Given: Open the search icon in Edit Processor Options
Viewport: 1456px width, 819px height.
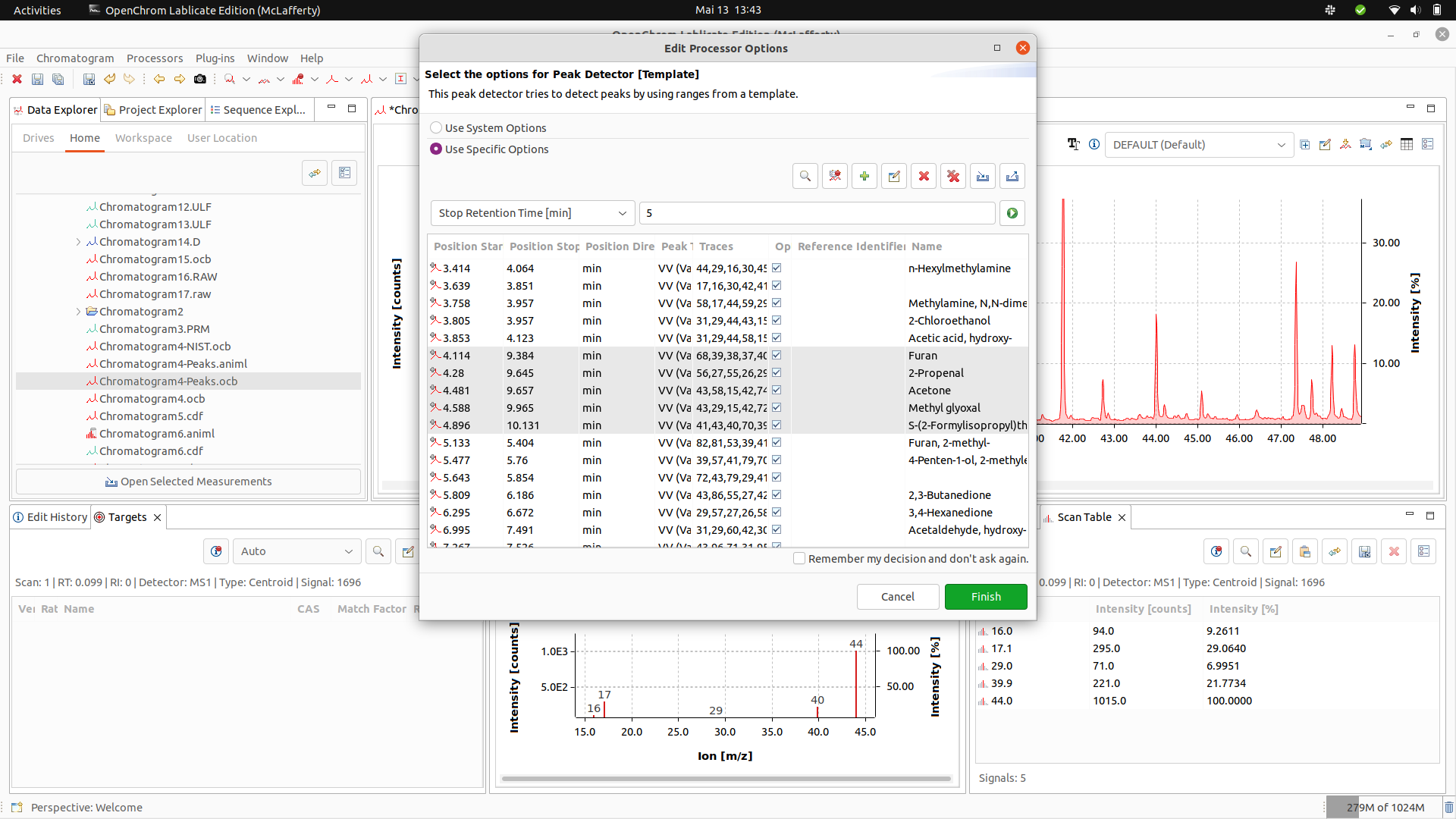Looking at the screenshot, I should (x=805, y=175).
